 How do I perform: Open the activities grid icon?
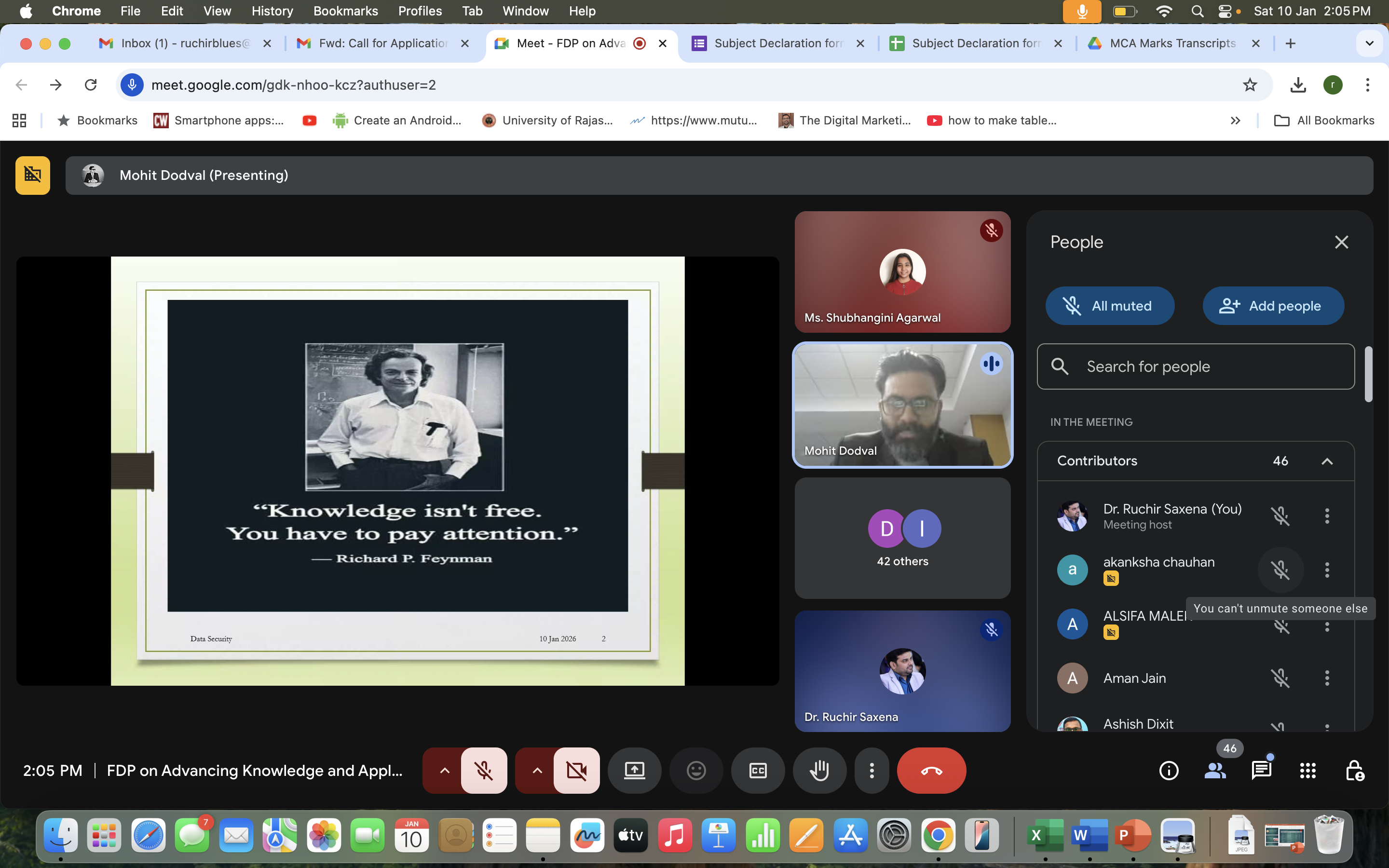tap(1307, 771)
